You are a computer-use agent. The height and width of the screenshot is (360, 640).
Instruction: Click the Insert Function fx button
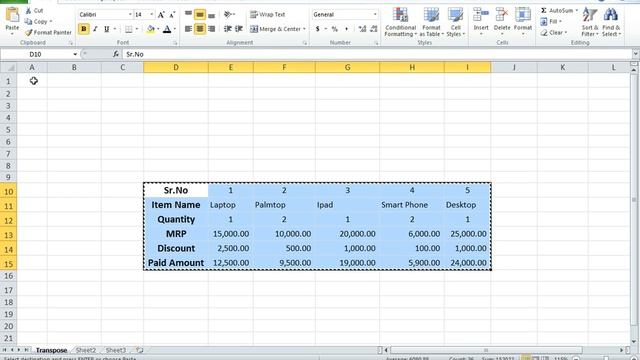(116, 54)
